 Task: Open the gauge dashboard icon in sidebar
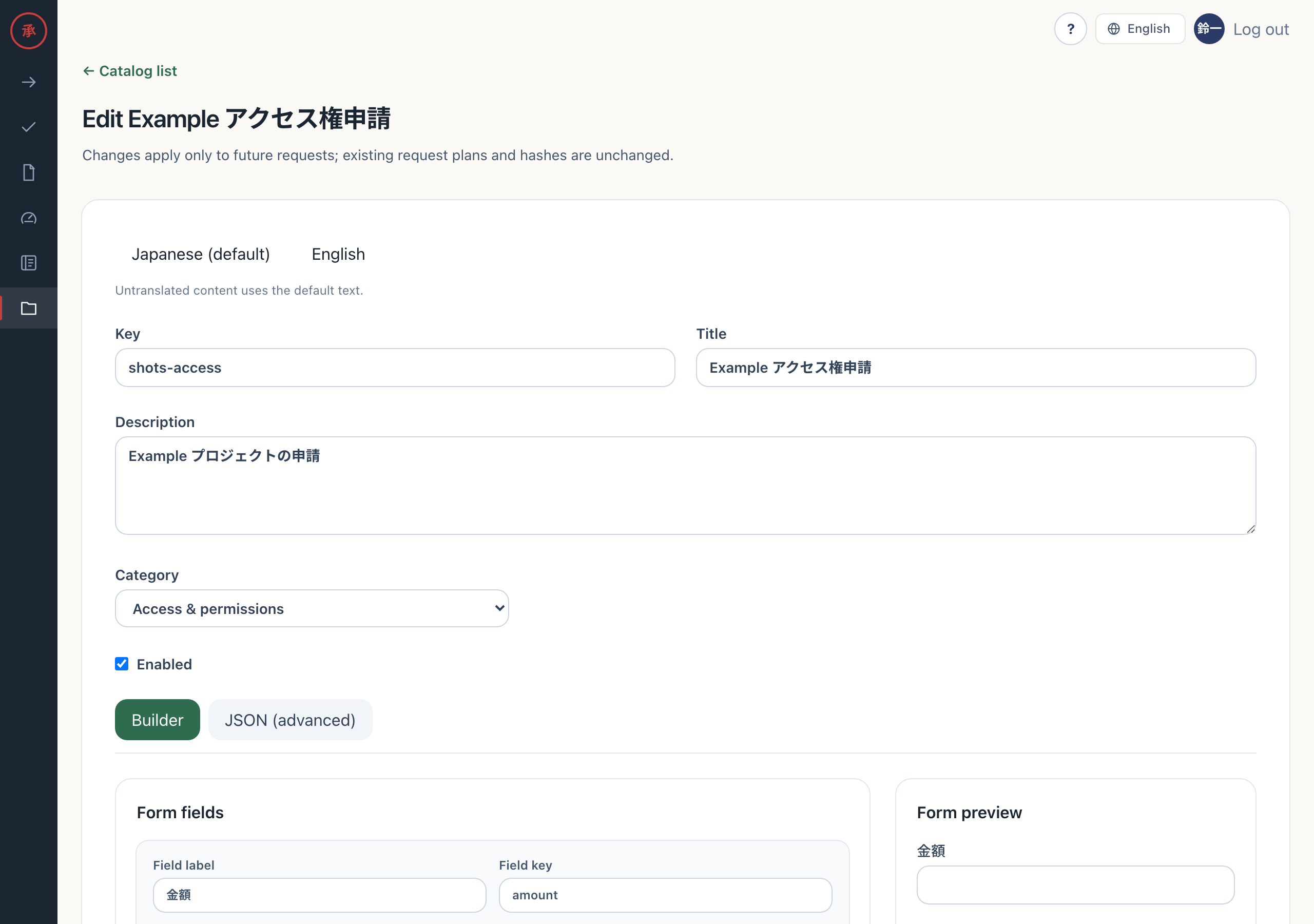point(29,218)
